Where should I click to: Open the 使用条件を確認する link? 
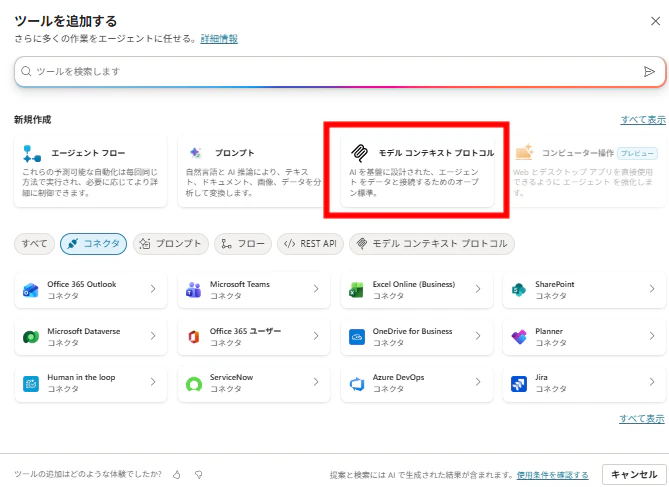(x=553, y=475)
